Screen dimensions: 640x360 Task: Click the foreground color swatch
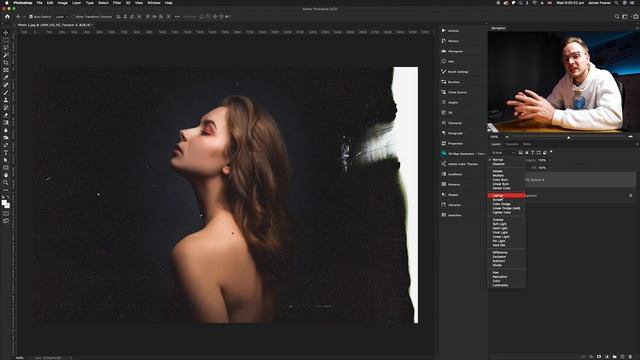(x=4, y=202)
